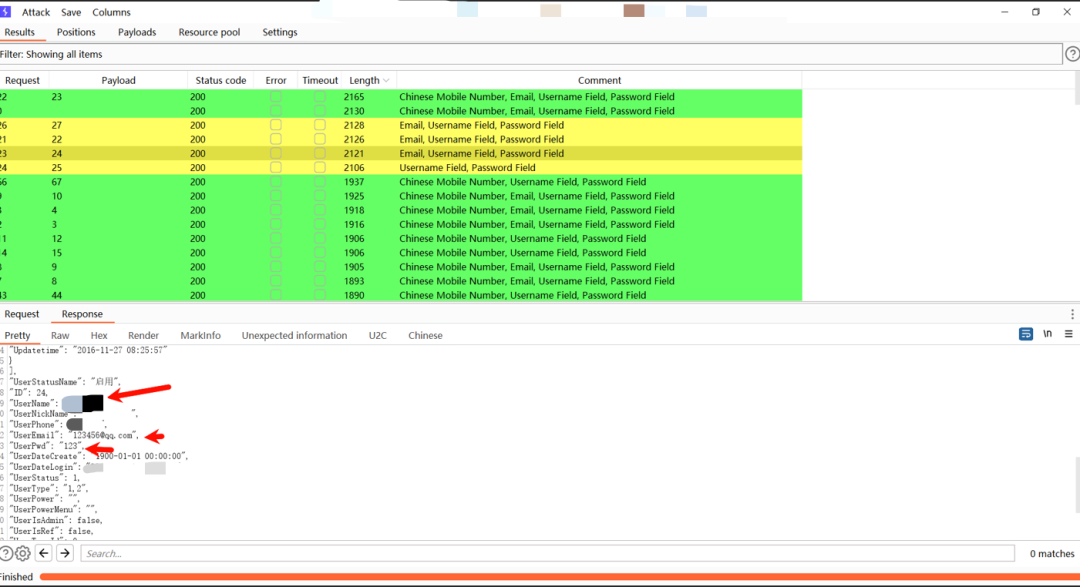Switch to the Payloads tab
The image size is (1080, 587).
[137, 32]
